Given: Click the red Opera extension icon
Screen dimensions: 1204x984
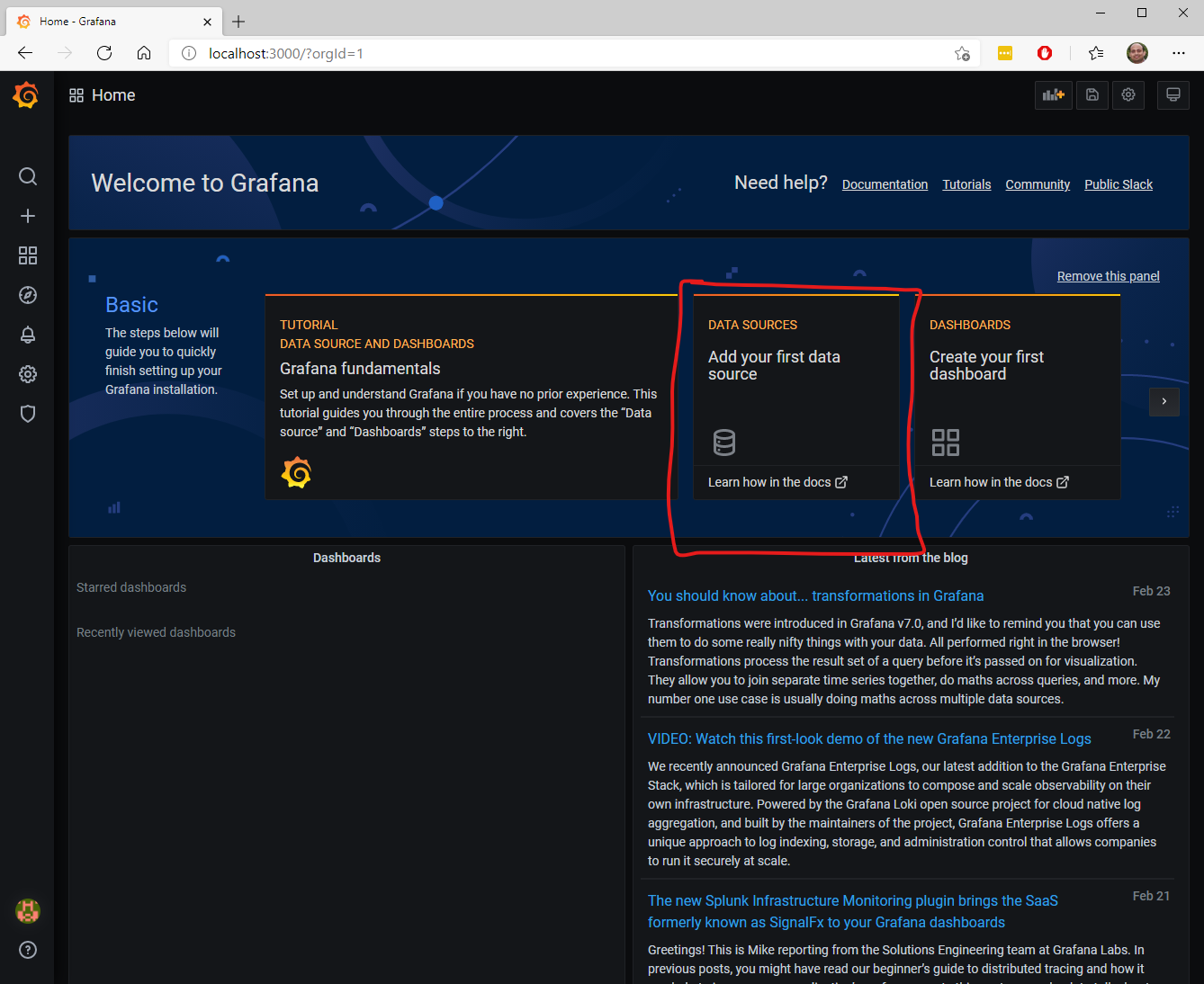Looking at the screenshot, I should (x=1045, y=53).
